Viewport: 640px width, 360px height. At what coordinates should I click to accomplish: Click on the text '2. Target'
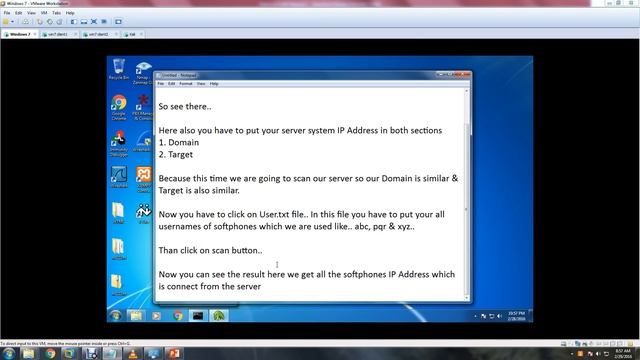(176, 155)
